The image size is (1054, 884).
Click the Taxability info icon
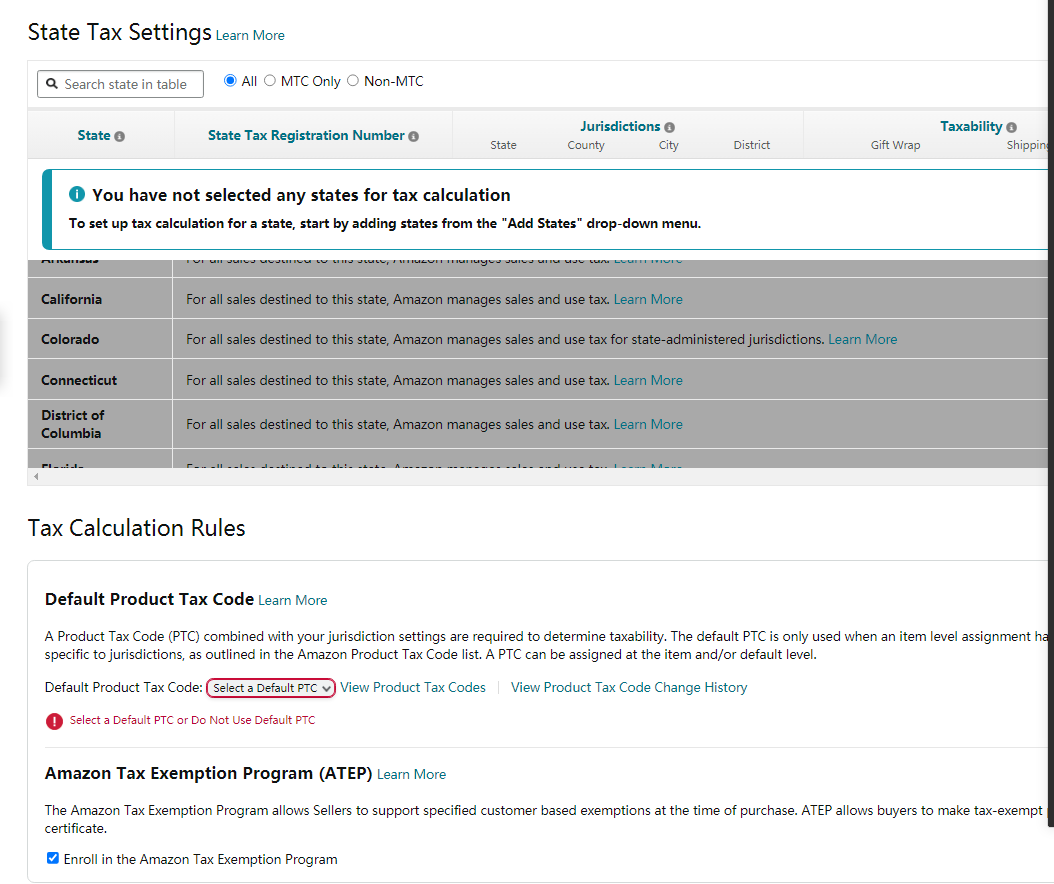(1012, 127)
